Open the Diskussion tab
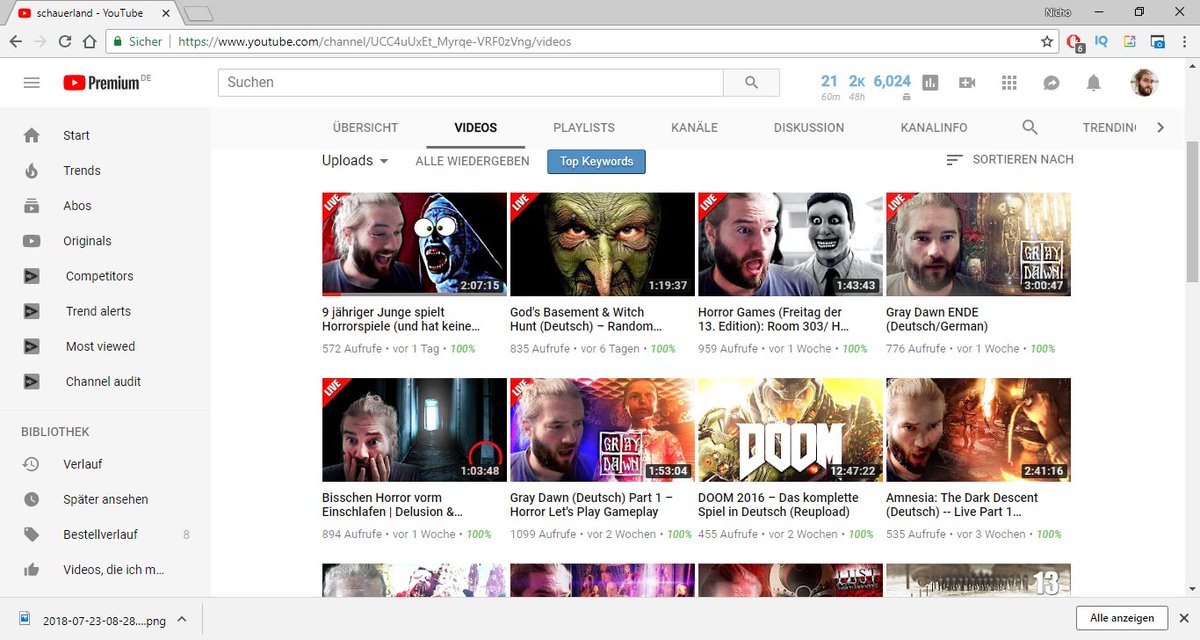The height and width of the screenshot is (640, 1200). point(809,128)
